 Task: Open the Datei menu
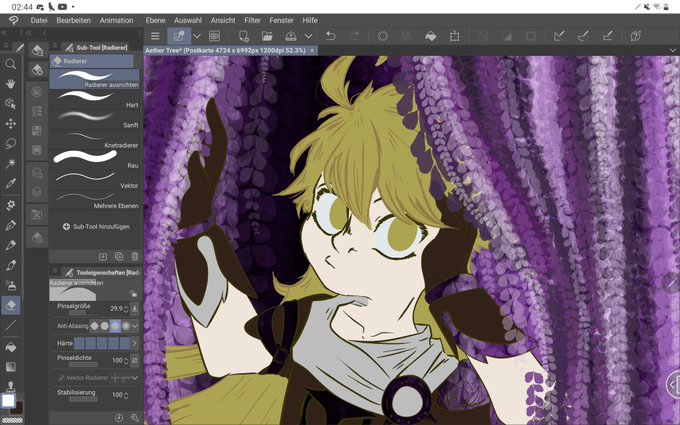[39, 20]
